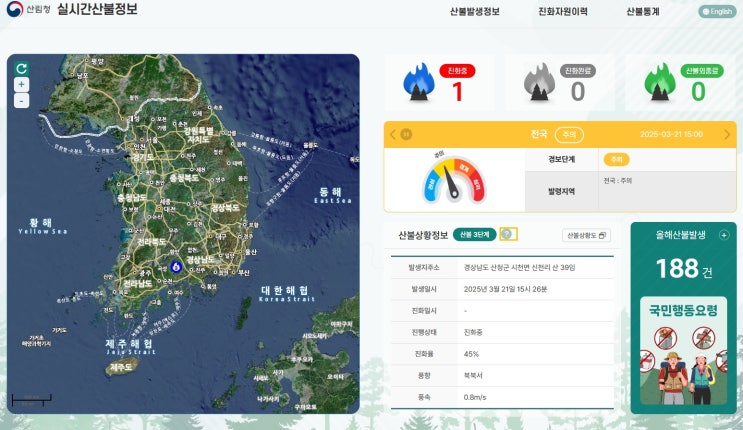Click the 풍속 value 0.8m/s
This screenshot has width=743, height=430.
tap(475, 397)
